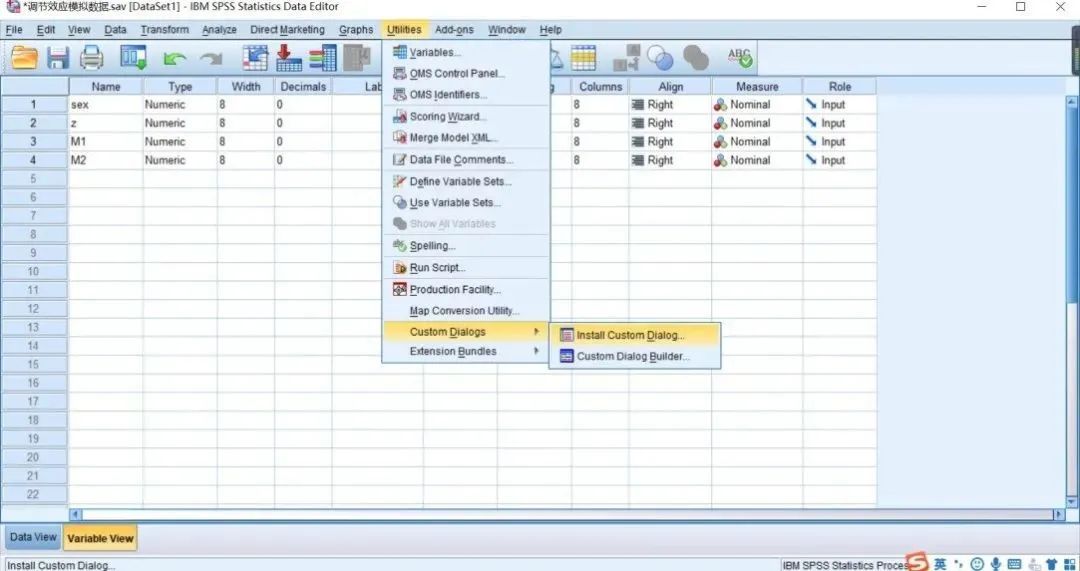Click the IME microphone voice input icon
Viewport: 1080px width, 571px height.
coord(995,564)
